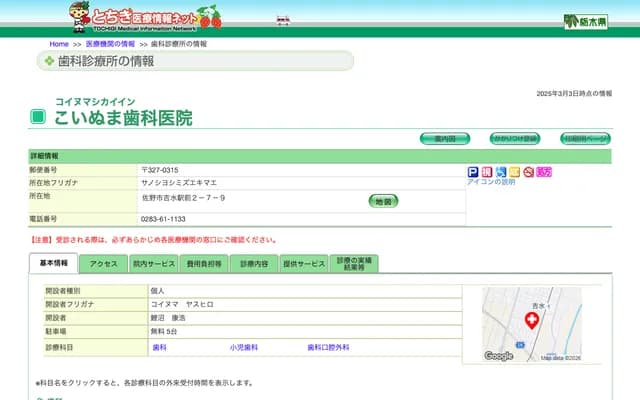Click the 詳細情報 section header
This screenshot has height=400, width=640.
[320, 156]
